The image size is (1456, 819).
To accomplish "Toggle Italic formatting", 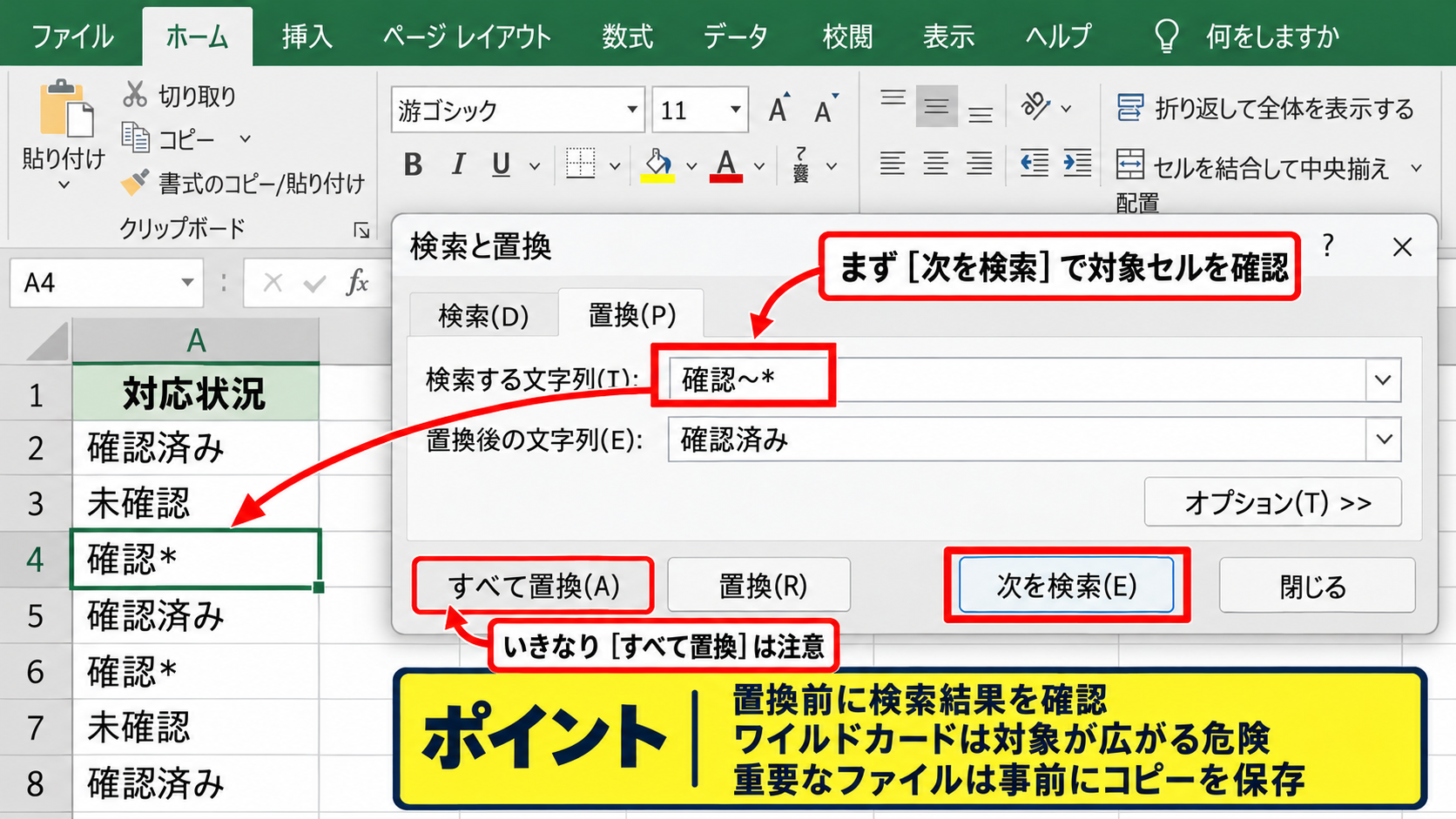I will point(458,164).
